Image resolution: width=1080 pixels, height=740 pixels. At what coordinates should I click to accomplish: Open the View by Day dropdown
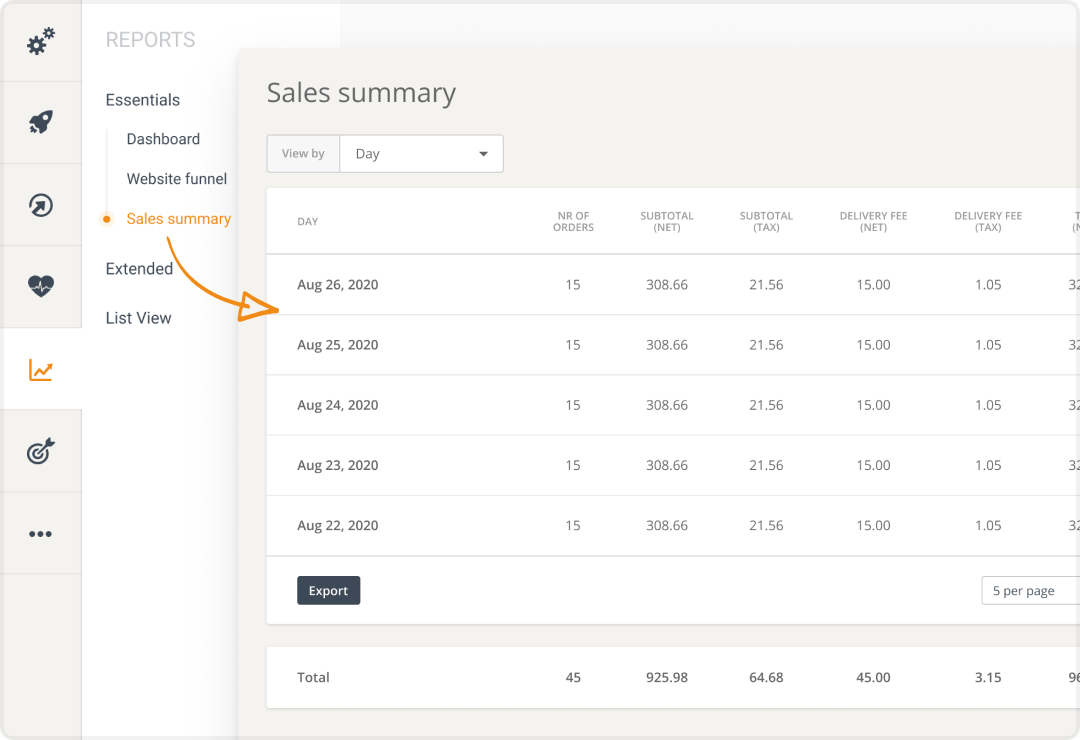coord(420,154)
